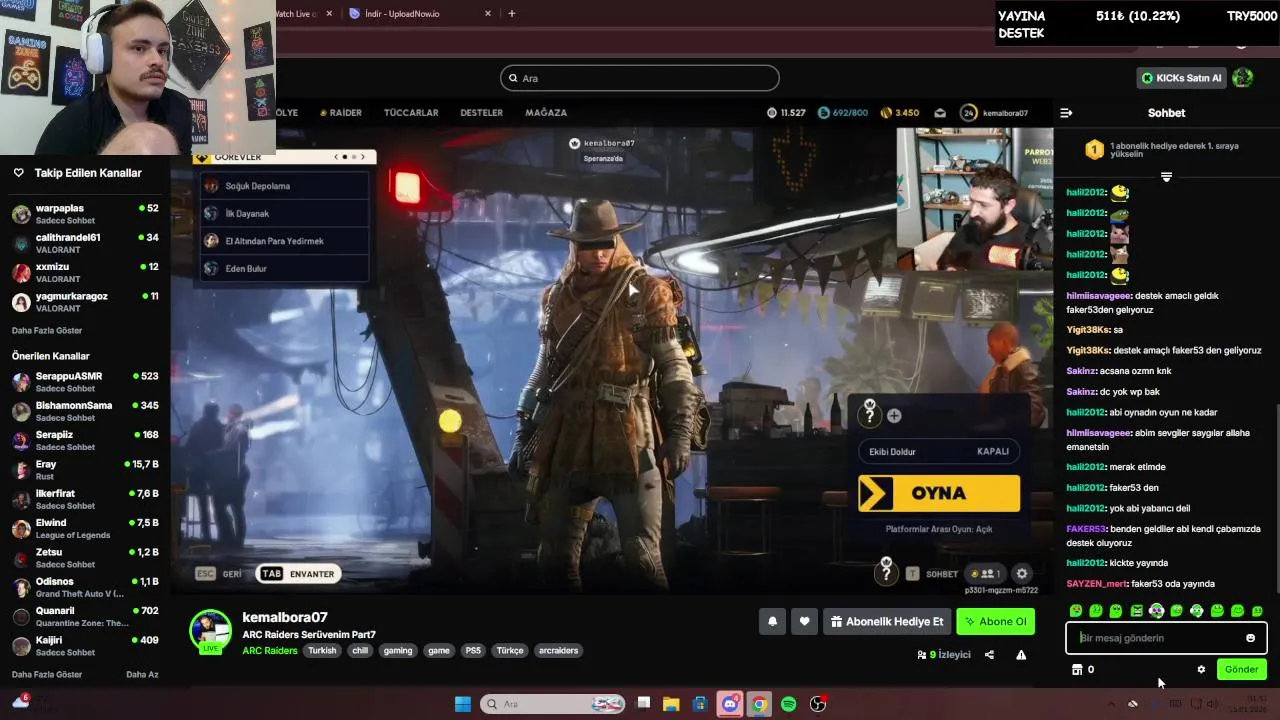
Task: Open the warpaplas channel in sidebar
Action: (85, 214)
